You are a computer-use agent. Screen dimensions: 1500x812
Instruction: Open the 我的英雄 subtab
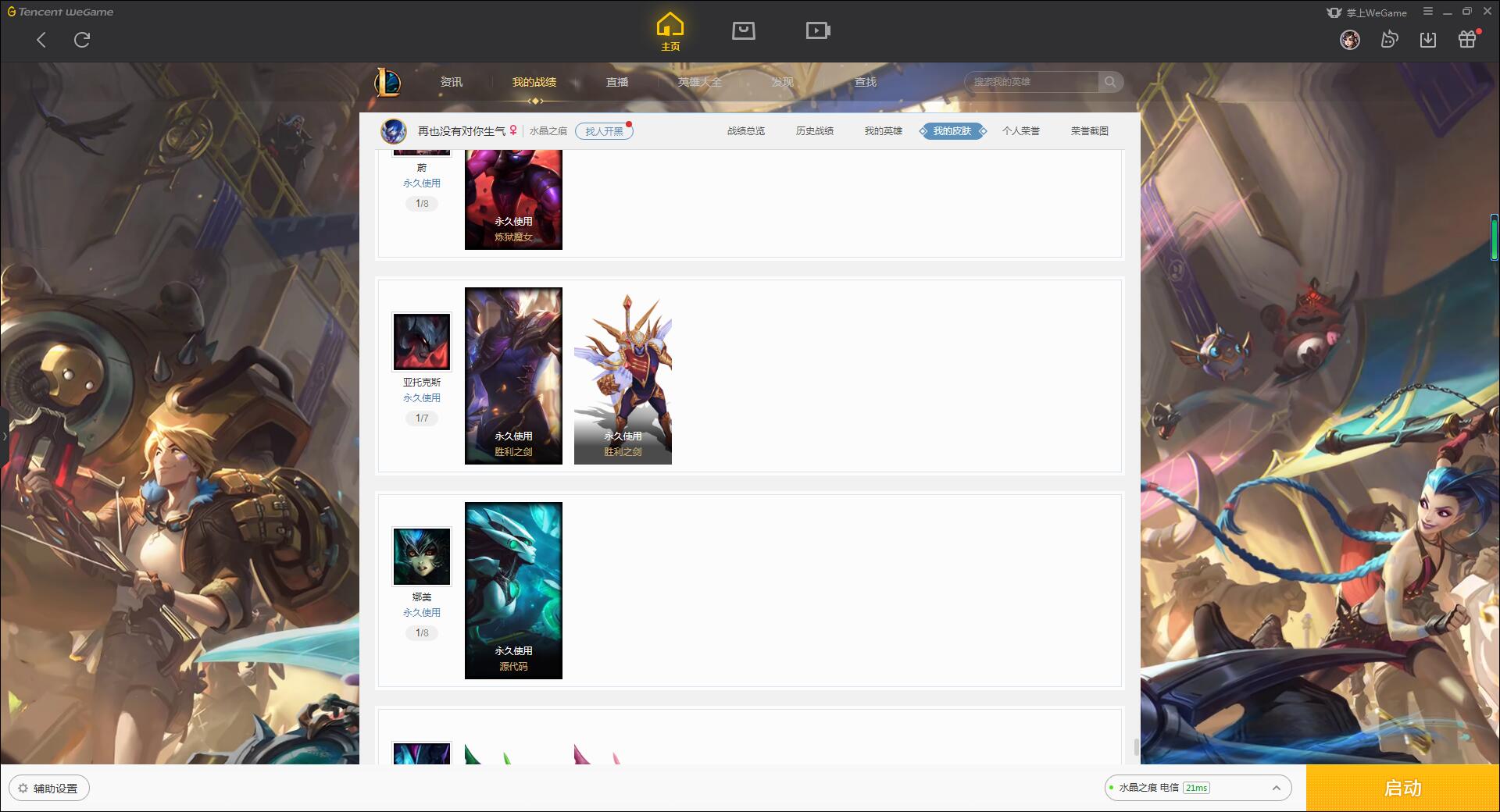click(884, 131)
